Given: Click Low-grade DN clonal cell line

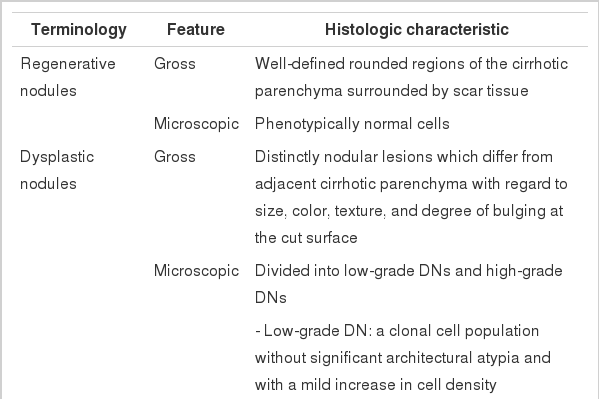Looking at the screenshot, I should point(397,331).
